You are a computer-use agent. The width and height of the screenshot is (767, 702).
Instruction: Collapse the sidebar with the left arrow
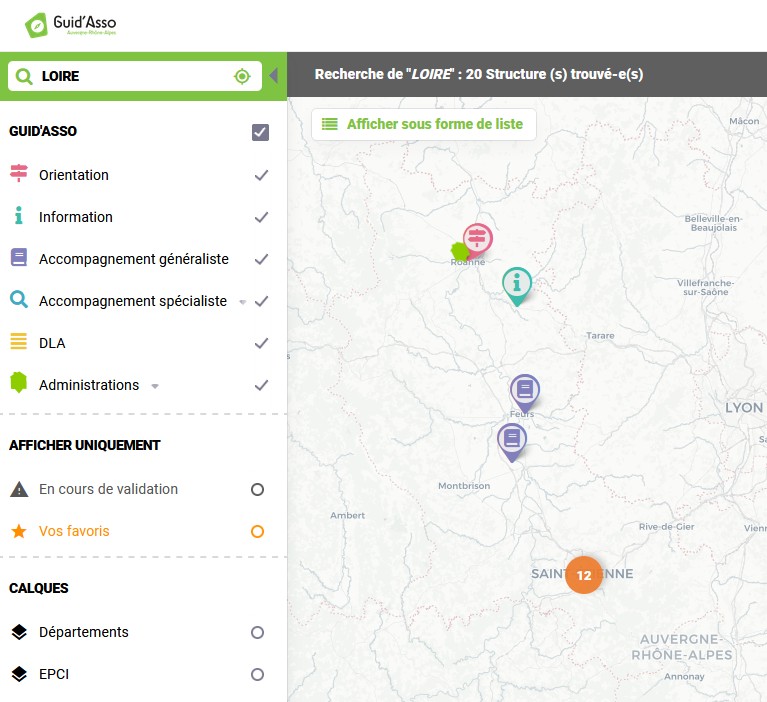click(x=273, y=76)
